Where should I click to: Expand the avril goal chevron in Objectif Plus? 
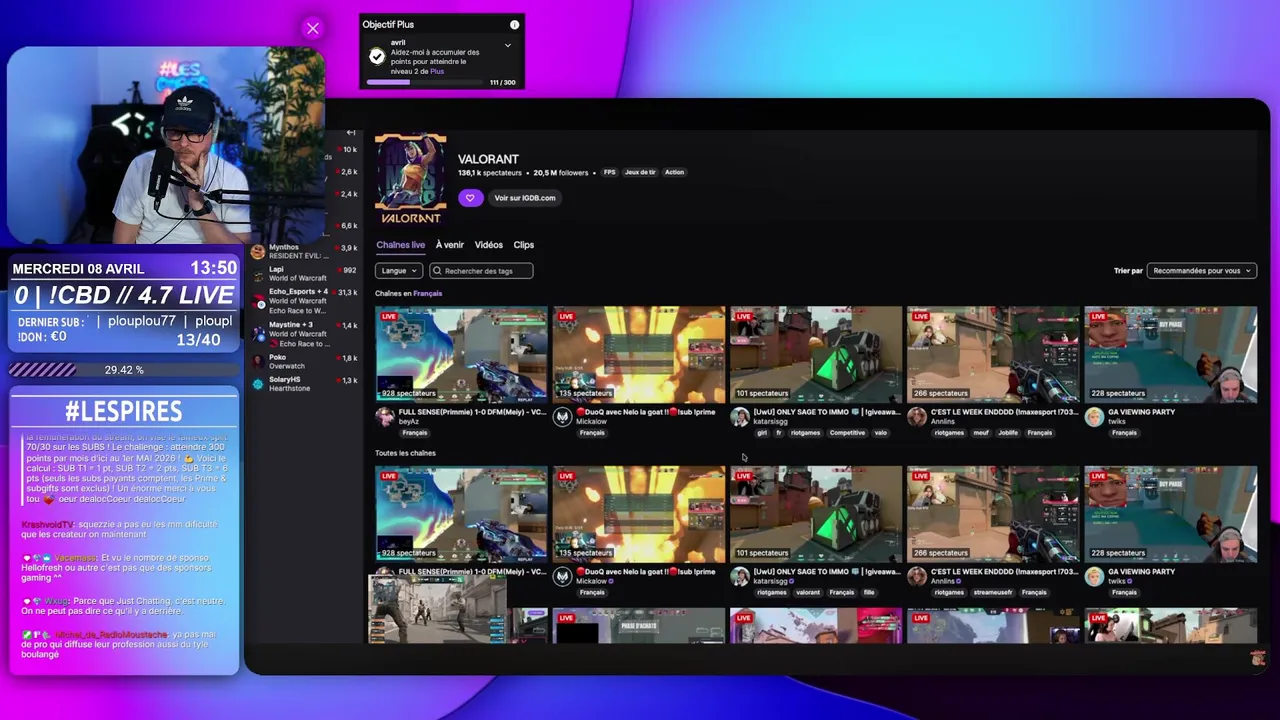tap(507, 45)
